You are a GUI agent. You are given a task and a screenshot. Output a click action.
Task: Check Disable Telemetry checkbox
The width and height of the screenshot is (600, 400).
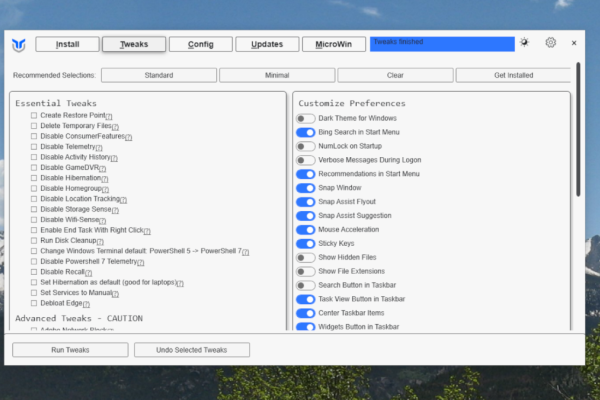[34, 147]
